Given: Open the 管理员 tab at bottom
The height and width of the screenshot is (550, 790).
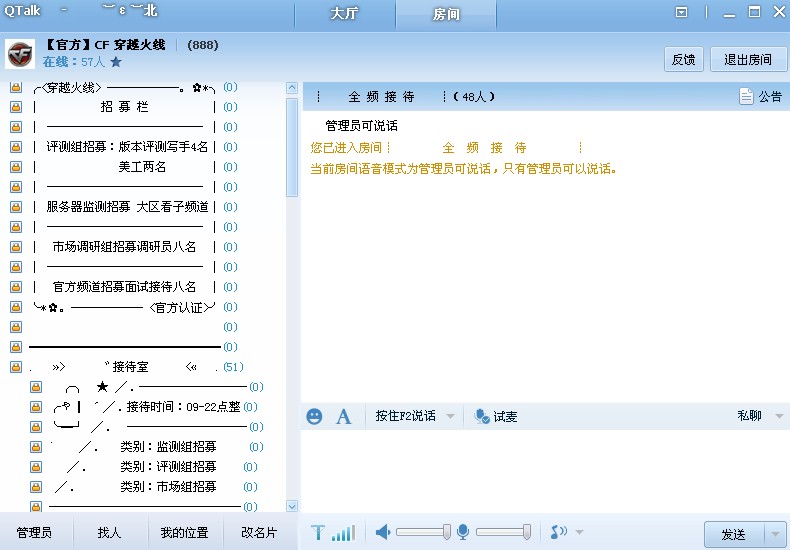Looking at the screenshot, I should (x=34, y=532).
